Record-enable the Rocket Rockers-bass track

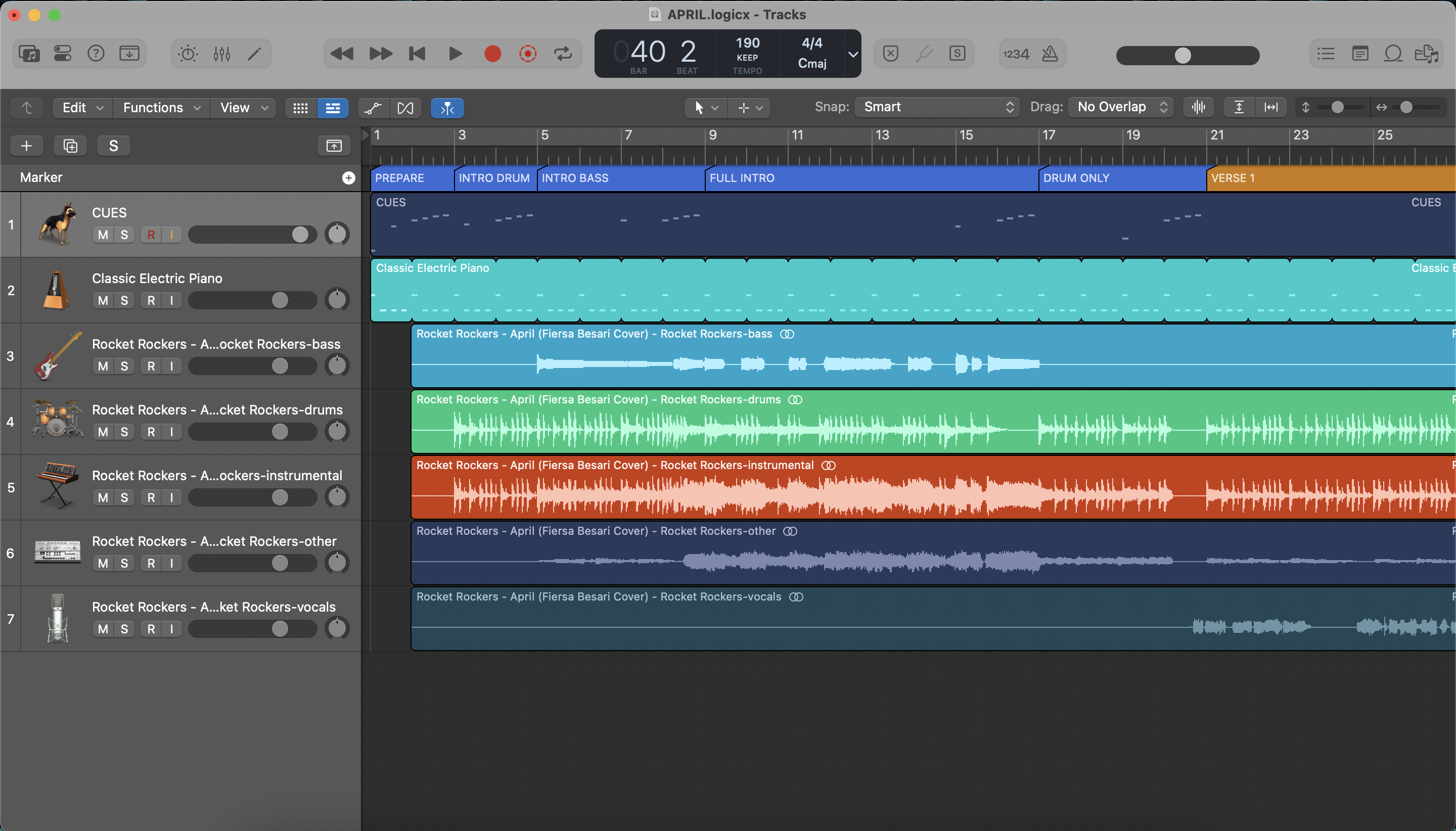(151, 366)
